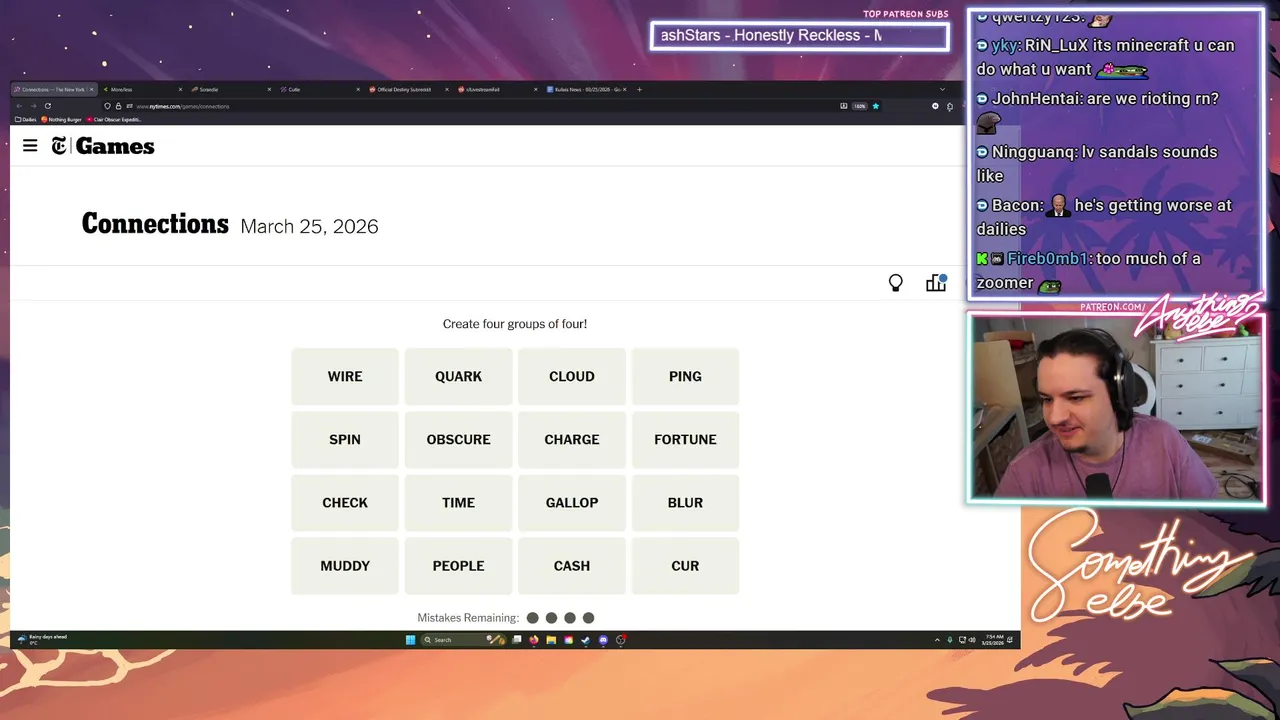Open the Dailies bookmarks folder
Image resolution: width=1280 pixels, height=720 pixels.
[26, 119]
